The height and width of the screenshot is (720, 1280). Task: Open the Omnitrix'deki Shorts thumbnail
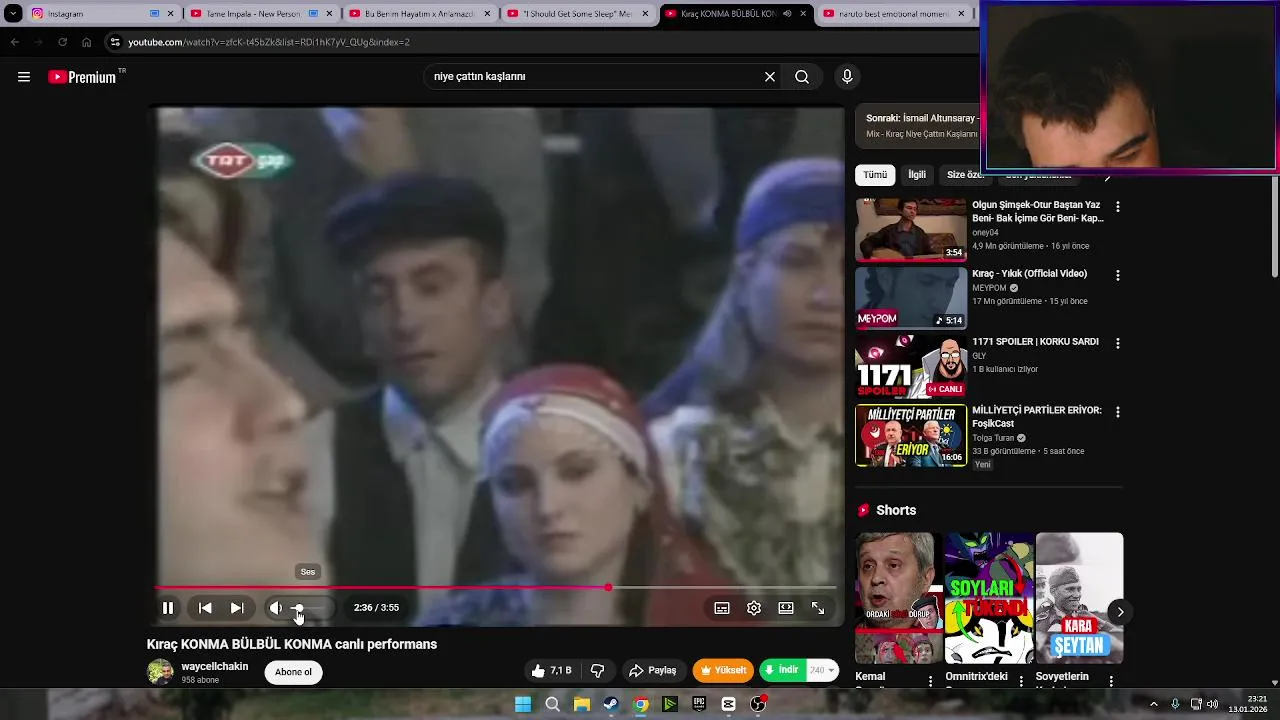tap(989, 598)
